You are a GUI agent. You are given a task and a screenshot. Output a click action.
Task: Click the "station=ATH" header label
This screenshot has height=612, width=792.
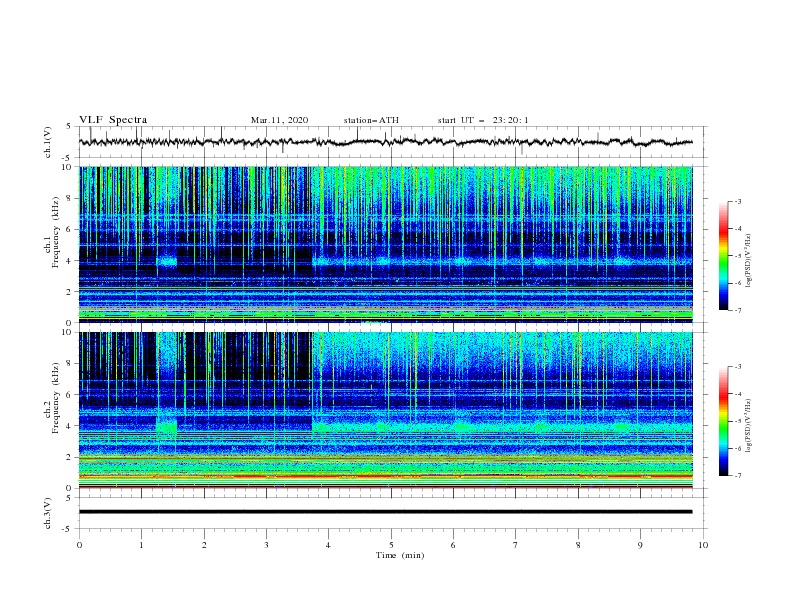(x=371, y=120)
